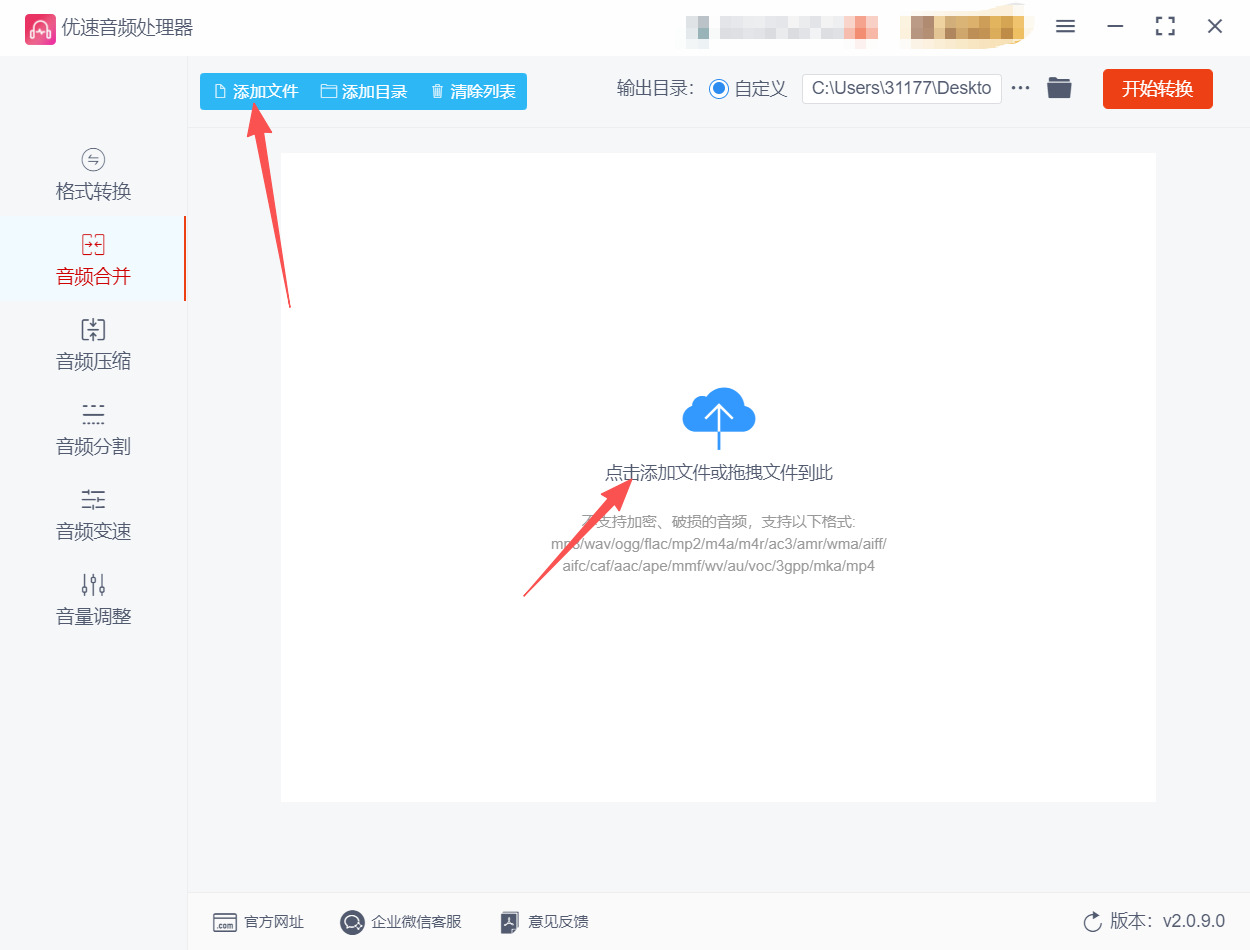Image resolution: width=1250 pixels, height=950 pixels.
Task: Click the version refresh icon near v2.0.9.0
Action: tap(1092, 922)
